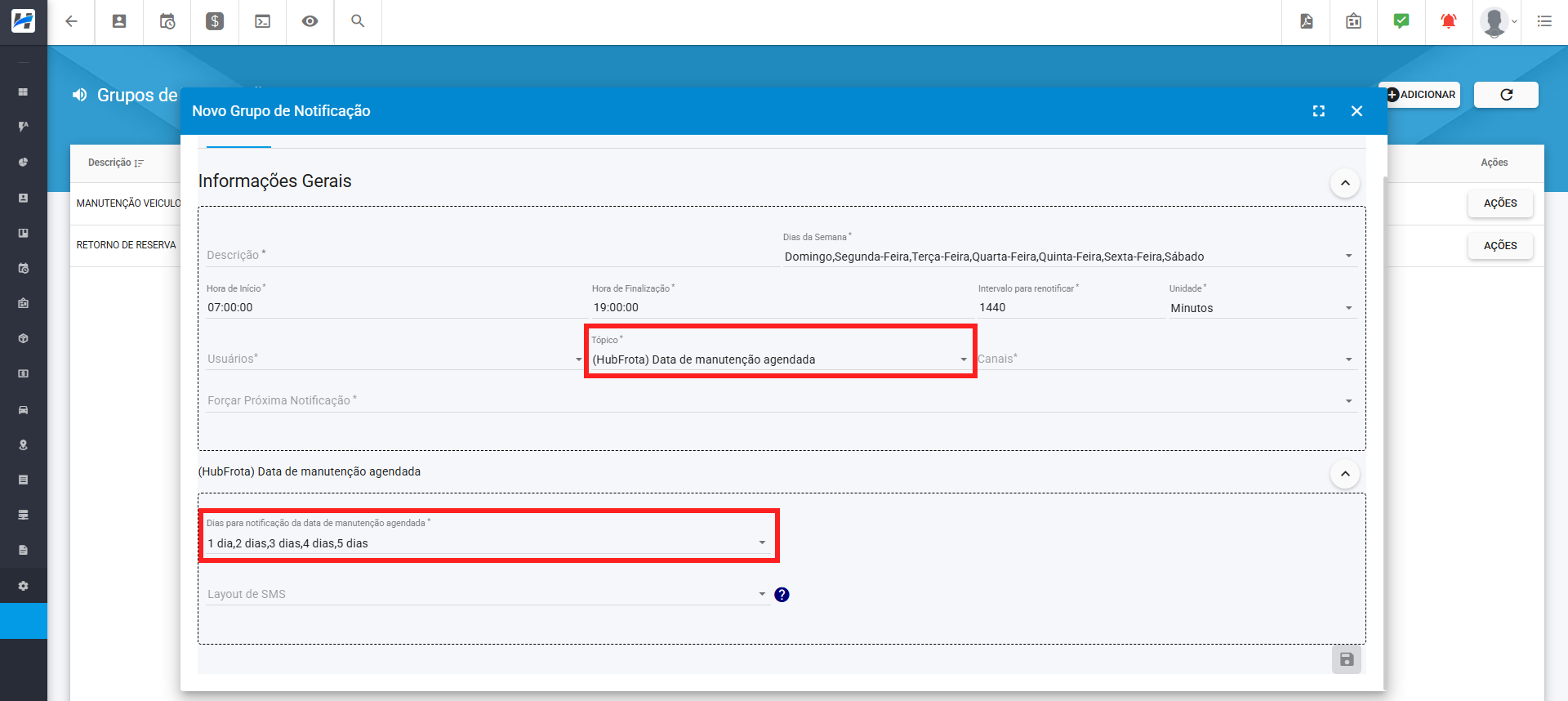Collapse the Data de manutenção agendada section
1568x701 pixels.
pyautogui.click(x=1345, y=474)
